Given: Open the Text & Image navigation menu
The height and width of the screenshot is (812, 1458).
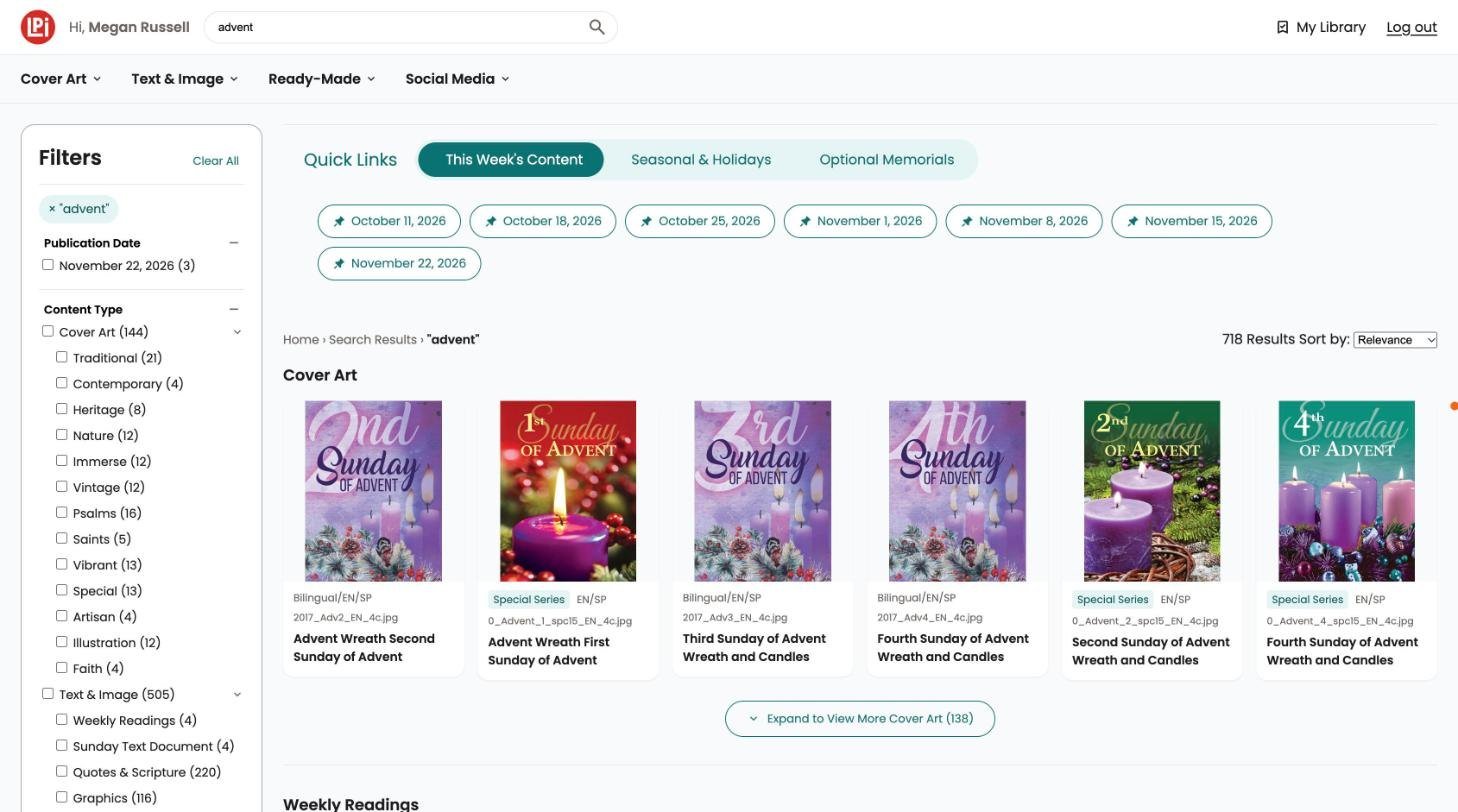Looking at the screenshot, I should (185, 79).
